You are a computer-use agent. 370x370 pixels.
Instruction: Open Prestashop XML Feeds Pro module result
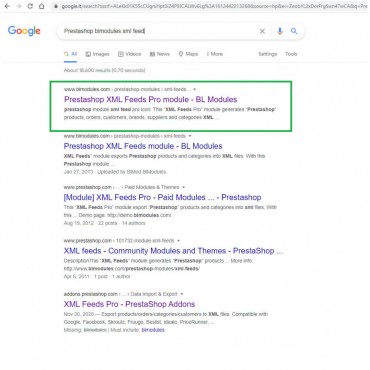coord(151,99)
